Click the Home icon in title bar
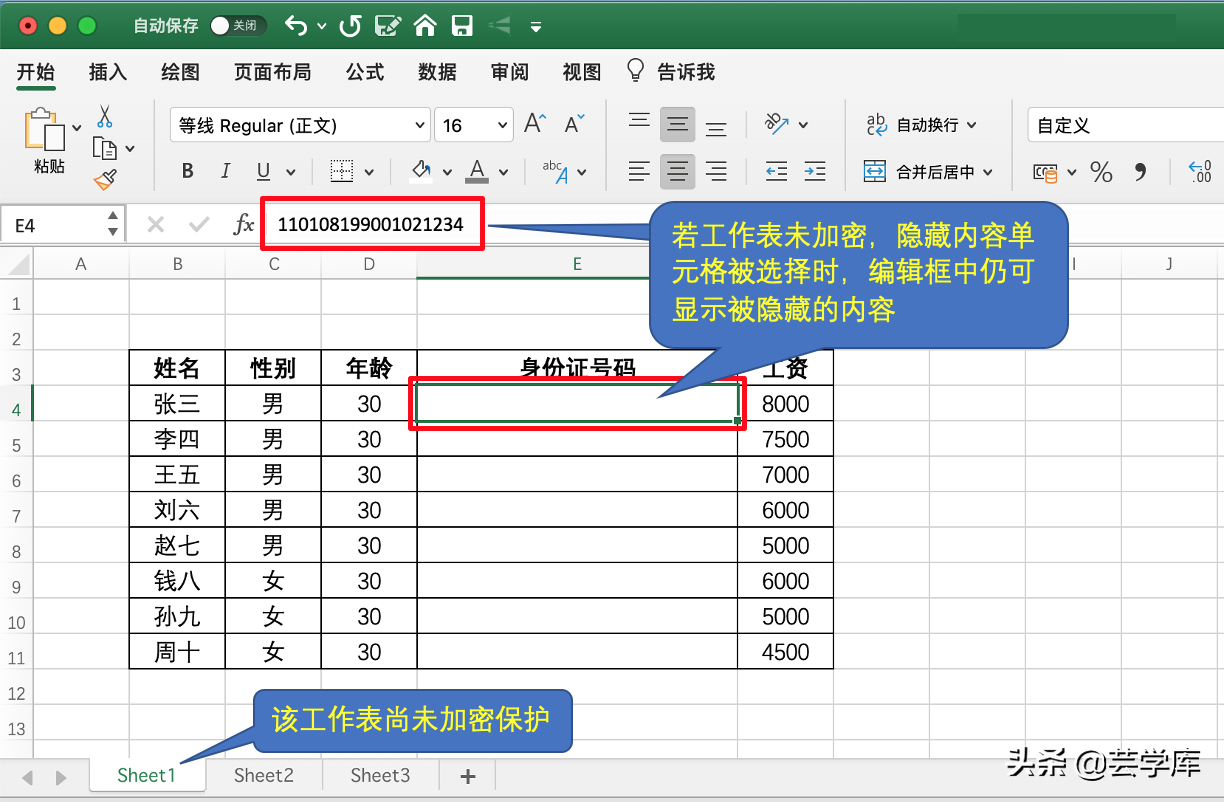Screen dimensions: 1224x802 (x=426, y=26)
